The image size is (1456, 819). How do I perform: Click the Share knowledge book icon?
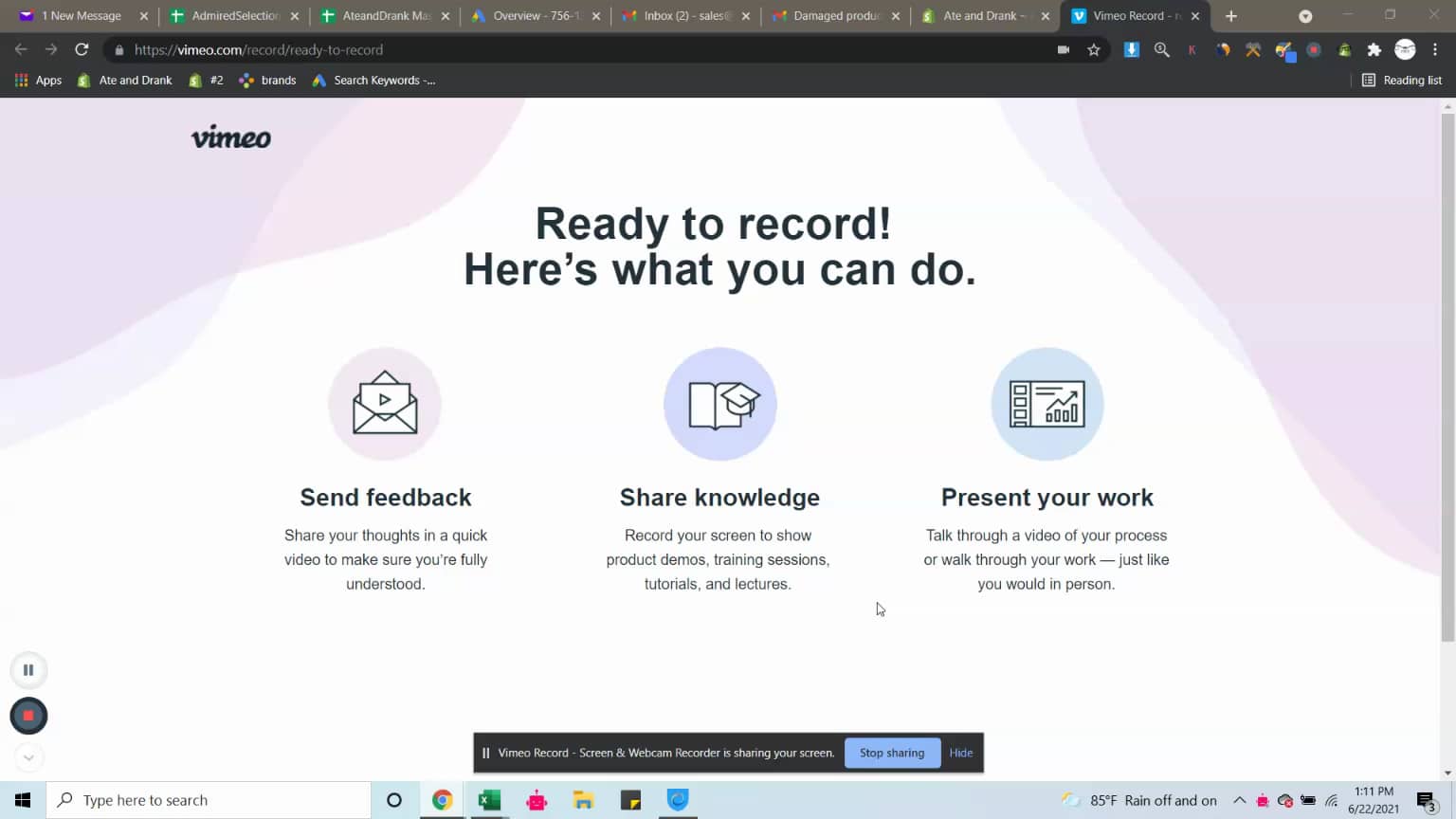[x=720, y=404]
